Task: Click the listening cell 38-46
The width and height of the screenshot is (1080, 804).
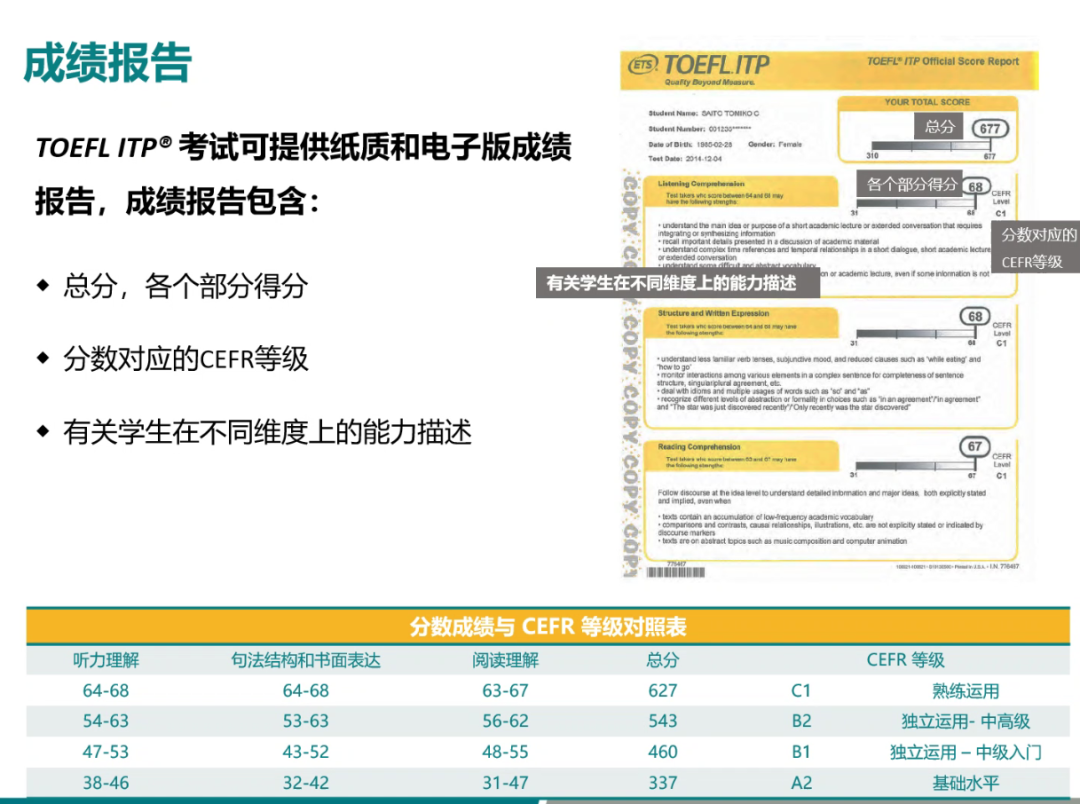Action: tap(106, 783)
